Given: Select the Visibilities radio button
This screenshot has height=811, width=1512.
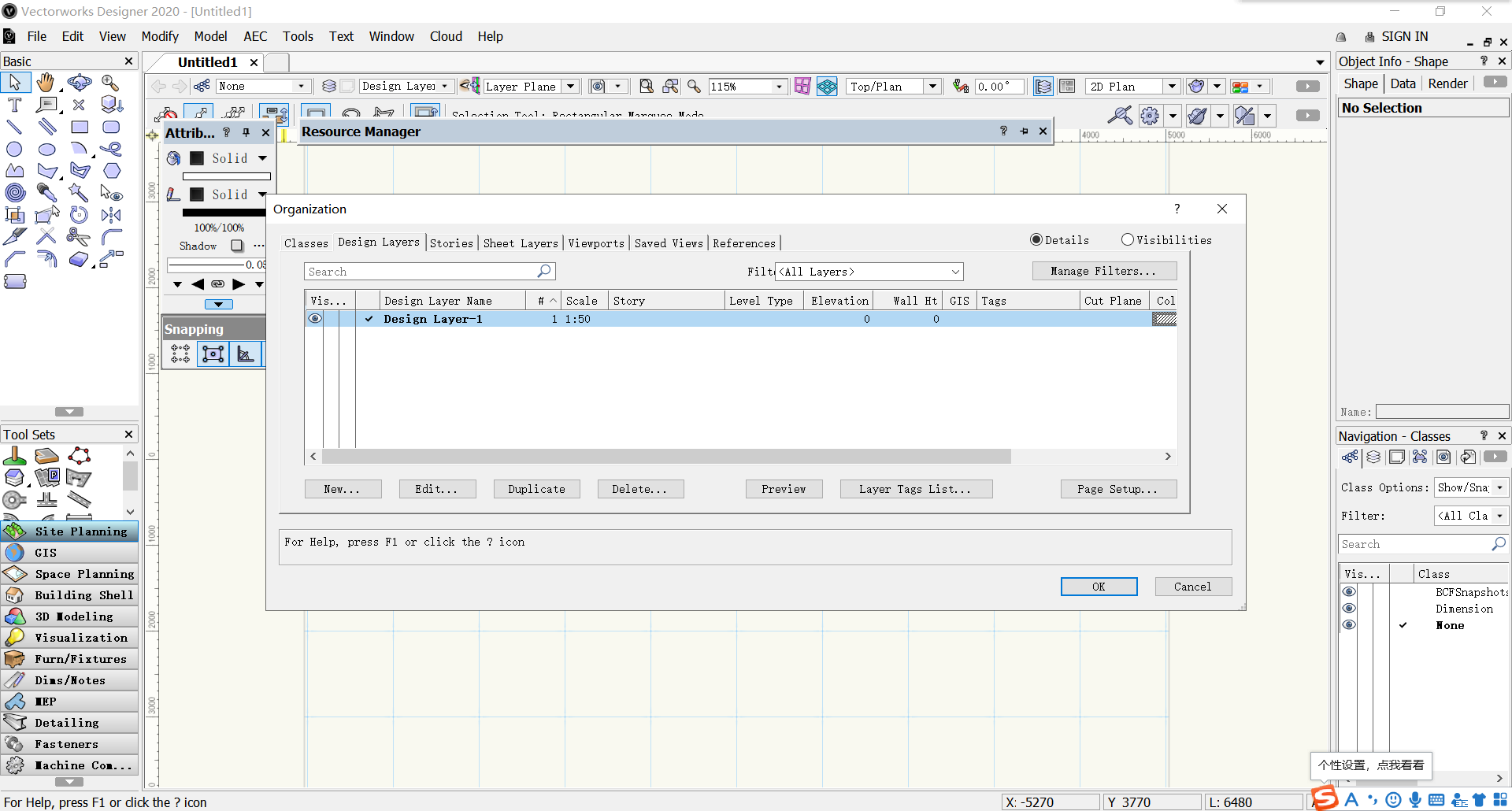Looking at the screenshot, I should [1128, 240].
